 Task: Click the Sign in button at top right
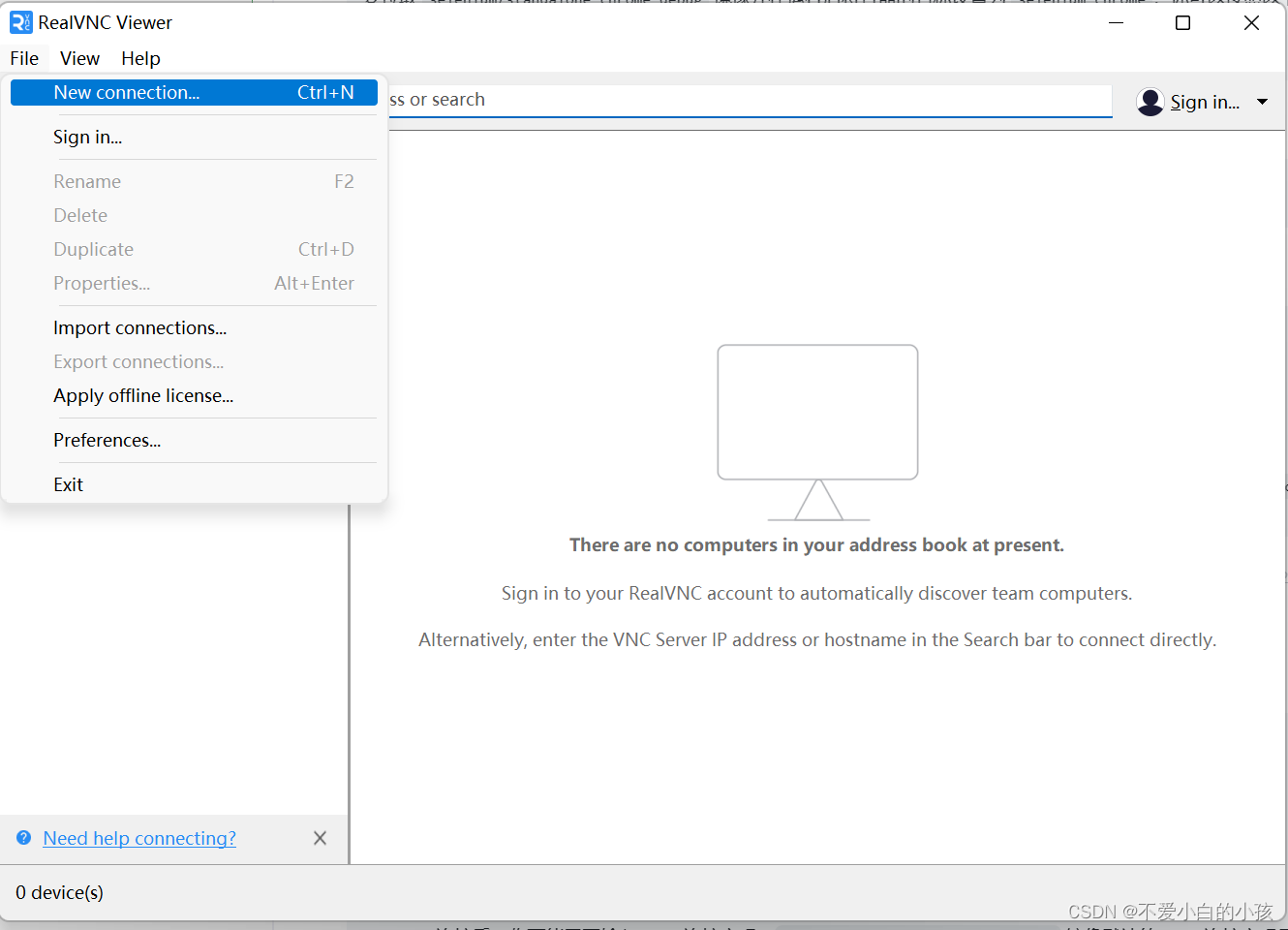pyautogui.click(x=1205, y=102)
